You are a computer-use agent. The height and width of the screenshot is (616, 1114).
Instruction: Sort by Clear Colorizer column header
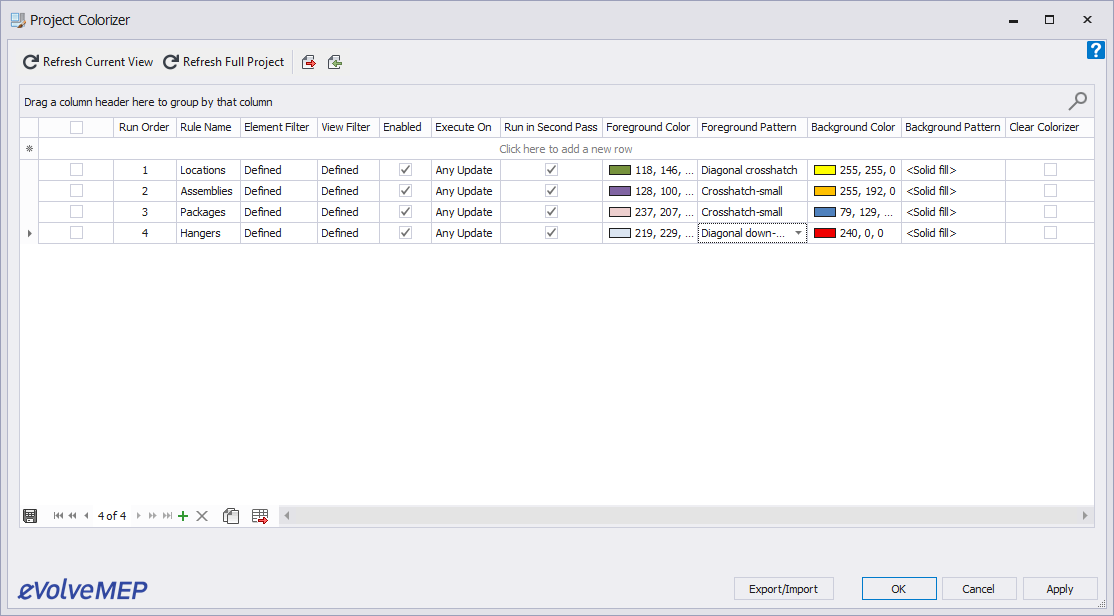[x=1049, y=127]
